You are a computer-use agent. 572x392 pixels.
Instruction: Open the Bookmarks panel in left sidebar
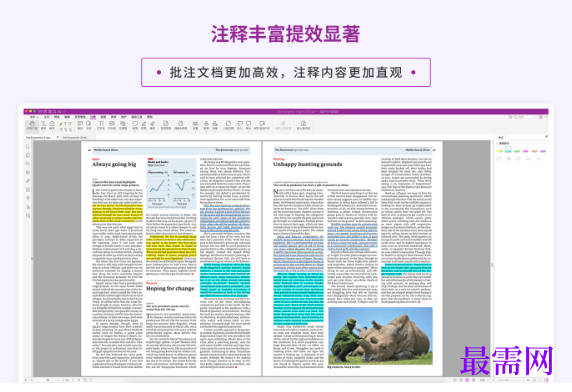click(x=28, y=147)
